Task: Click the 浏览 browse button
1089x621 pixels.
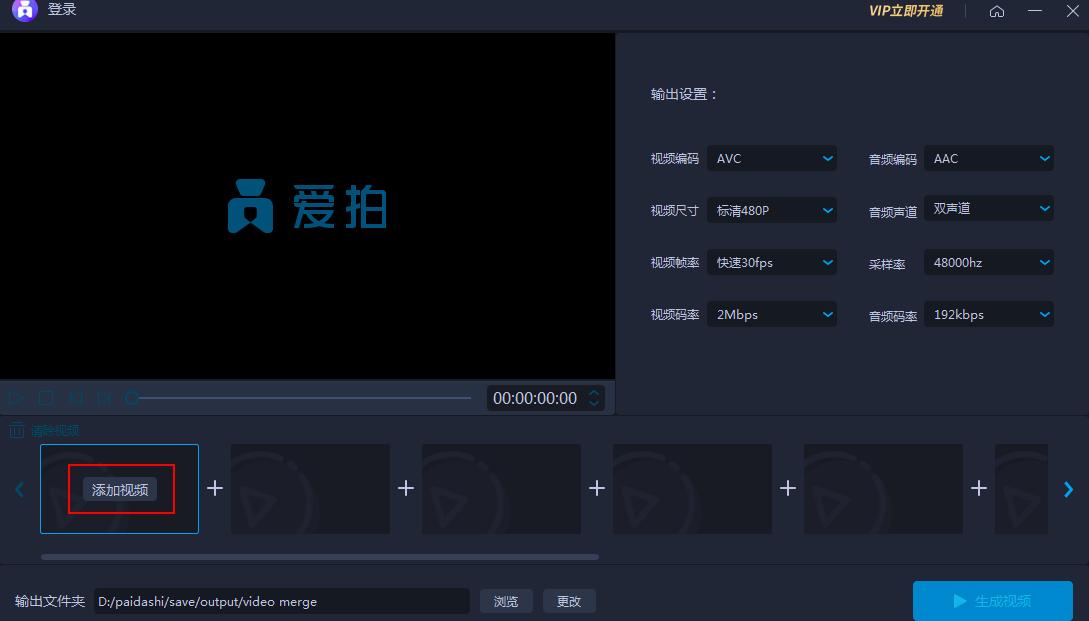Action: (x=506, y=601)
